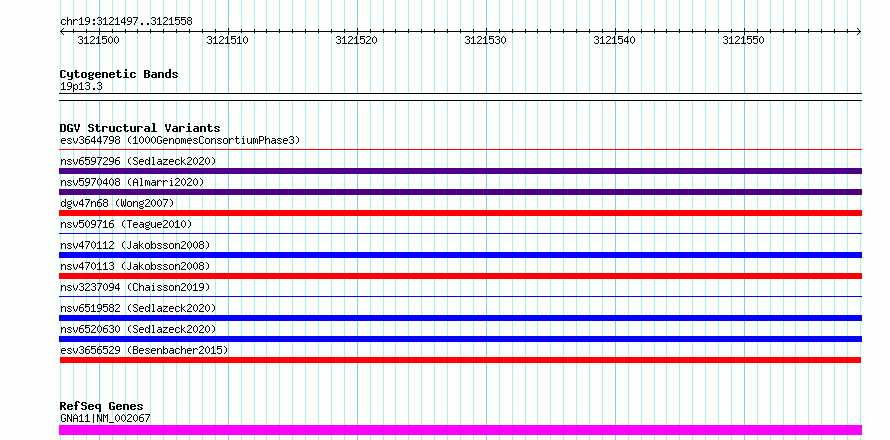Image resolution: width=890 pixels, height=440 pixels.
Task: Click ruler position 3121550
Action: point(743,40)
